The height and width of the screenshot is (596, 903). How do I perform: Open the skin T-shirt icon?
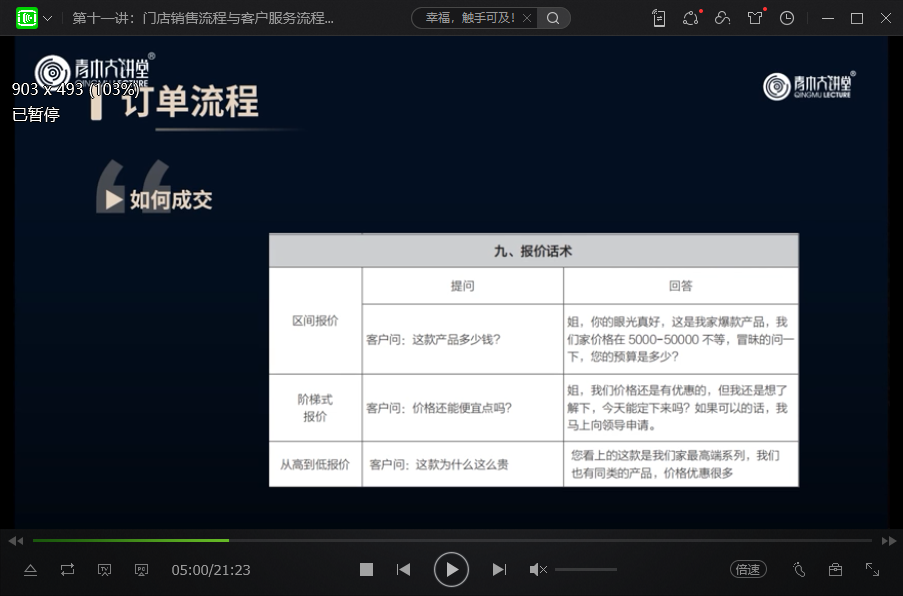click(755, 18)
